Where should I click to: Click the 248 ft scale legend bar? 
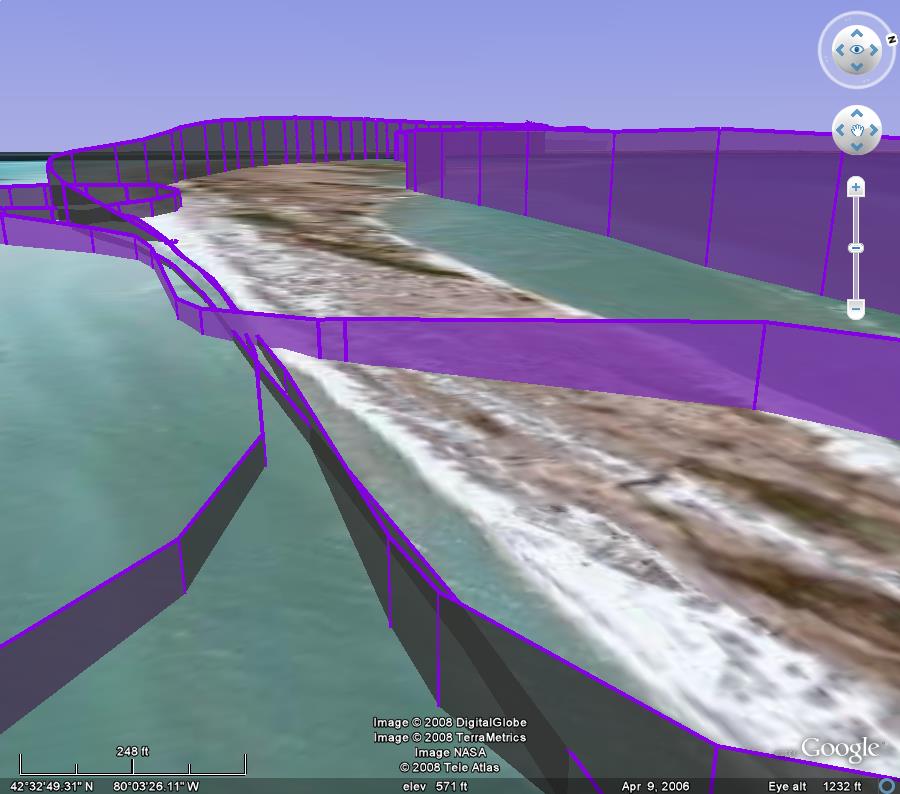(132, 764)
